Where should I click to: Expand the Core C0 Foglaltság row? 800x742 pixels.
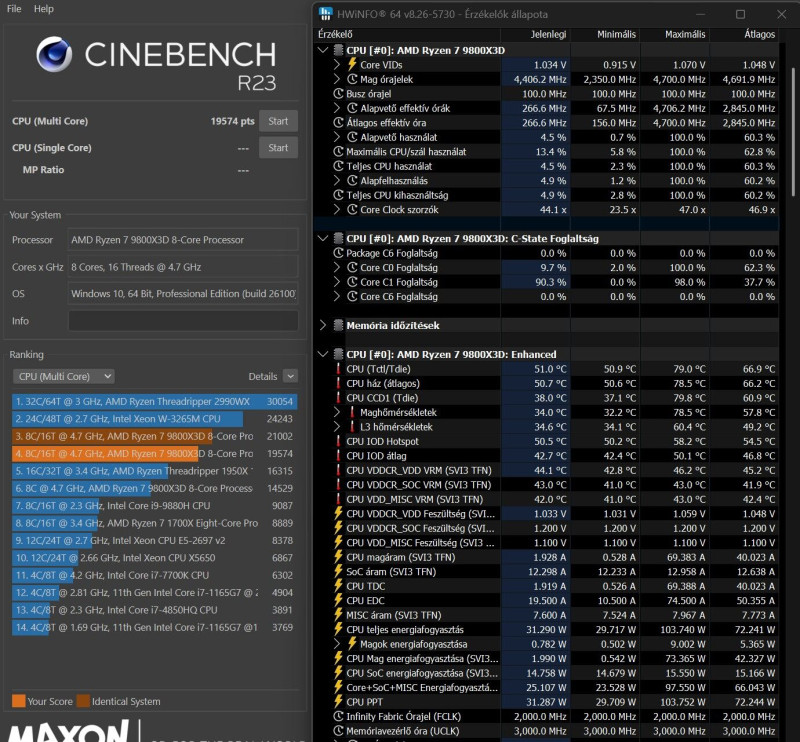coord(337,267)
